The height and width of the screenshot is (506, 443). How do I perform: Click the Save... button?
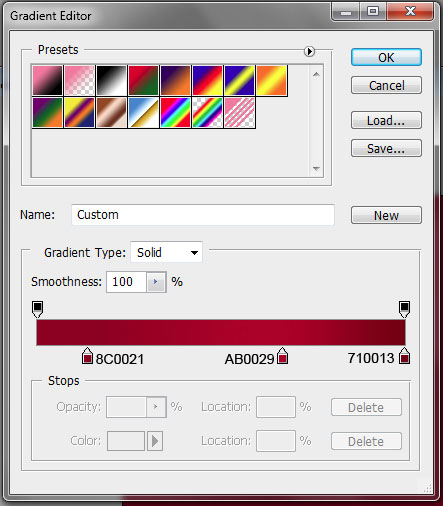[x=386, y=148]
